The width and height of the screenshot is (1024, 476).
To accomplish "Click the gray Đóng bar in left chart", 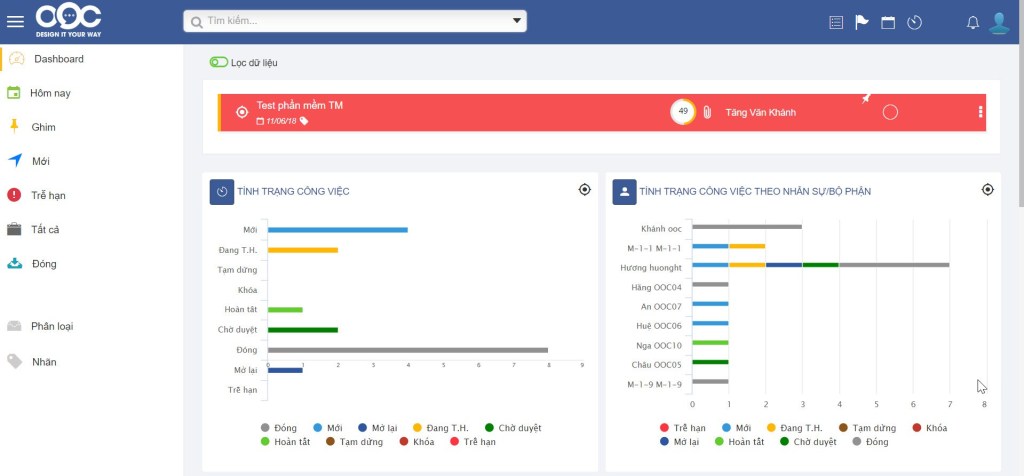I will pyautogui.click(x=408, y=350).
